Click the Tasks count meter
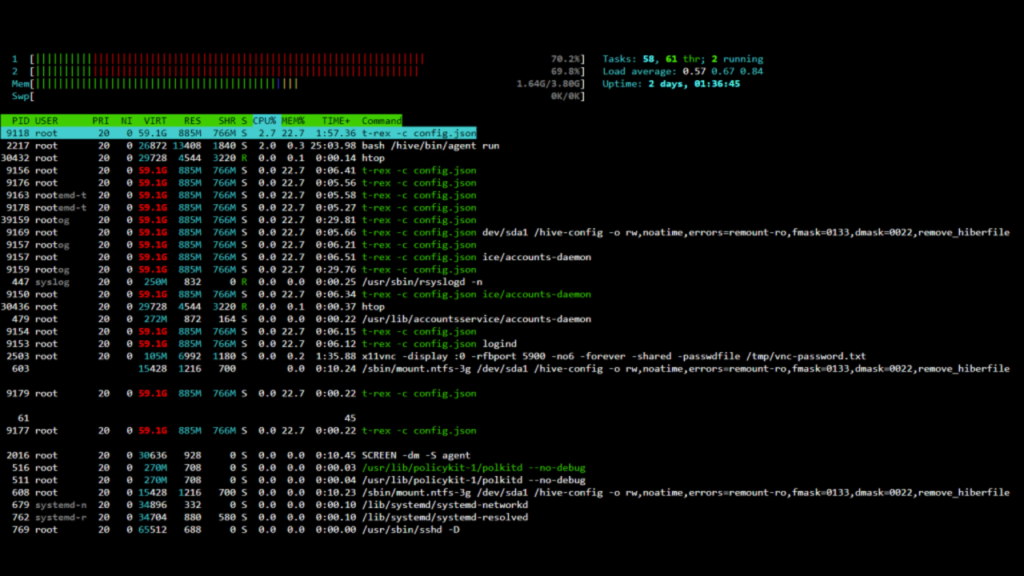 (682, 59)
